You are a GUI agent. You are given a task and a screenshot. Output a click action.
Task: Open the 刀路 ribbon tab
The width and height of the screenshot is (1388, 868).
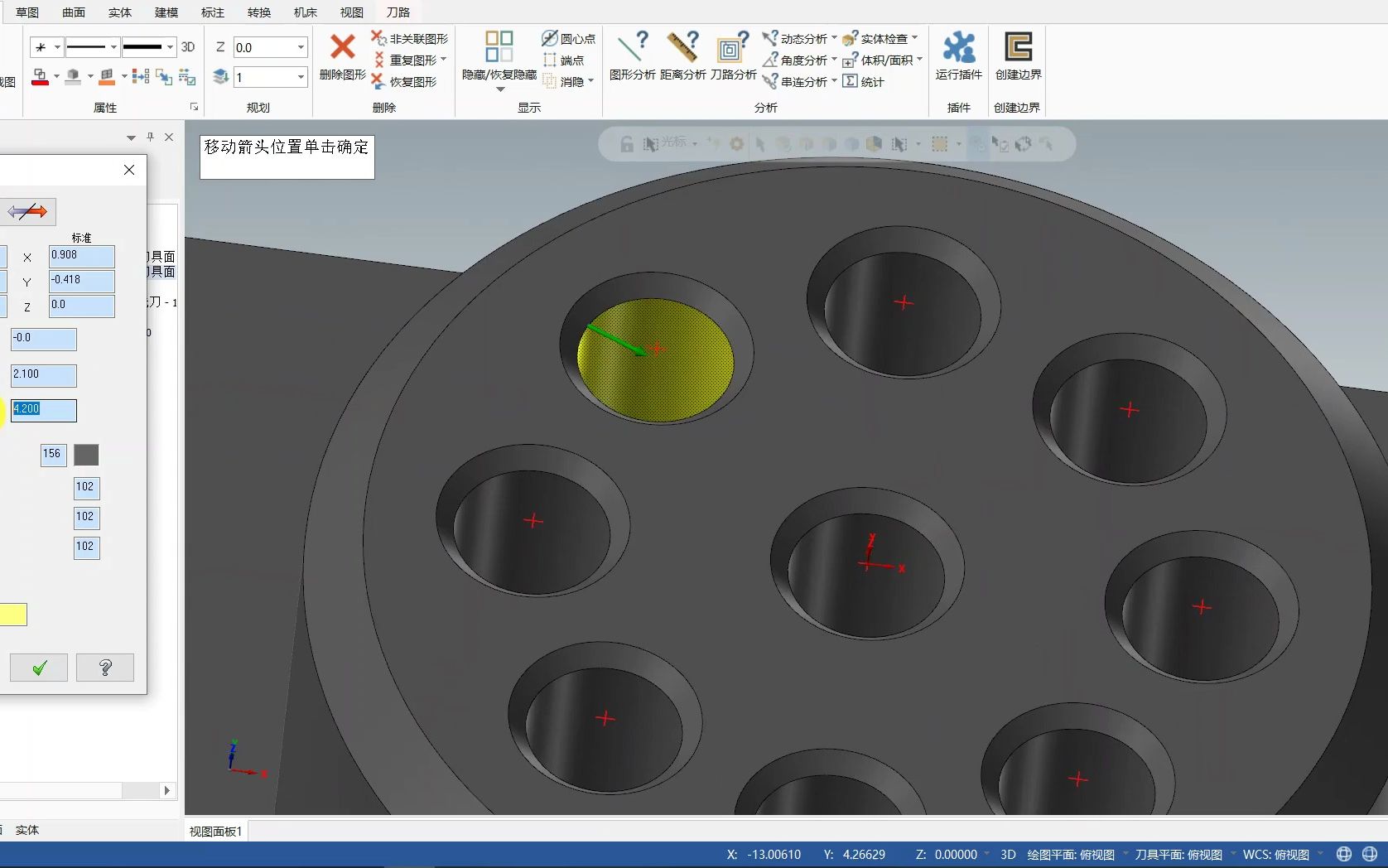coord(398,12)
